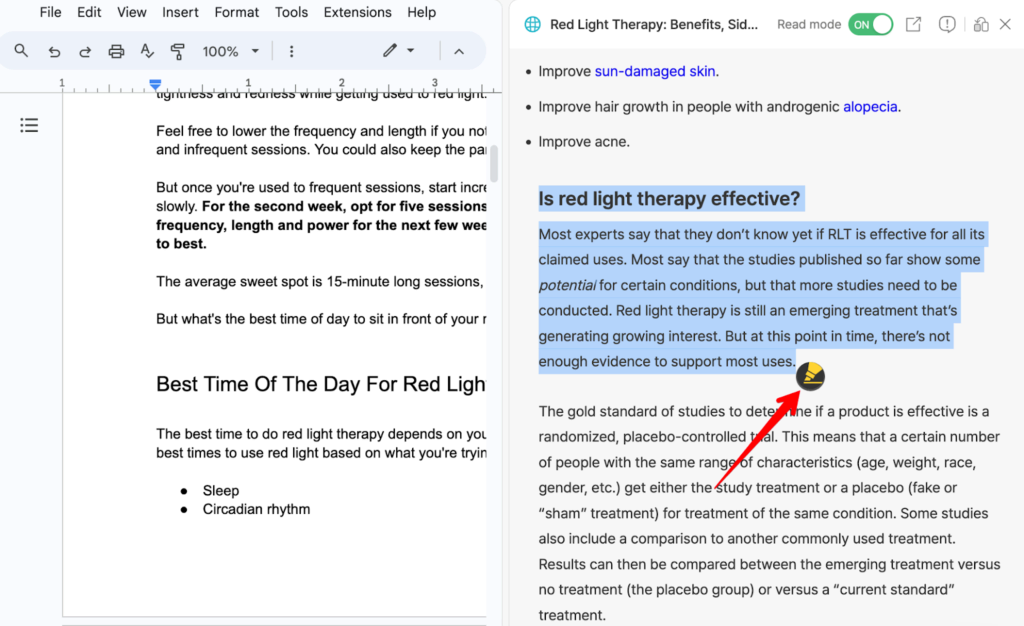The image size is (1024, 626).
Task: Open the article in a new window
Action: pyautogui.click(x=913, y=24)
